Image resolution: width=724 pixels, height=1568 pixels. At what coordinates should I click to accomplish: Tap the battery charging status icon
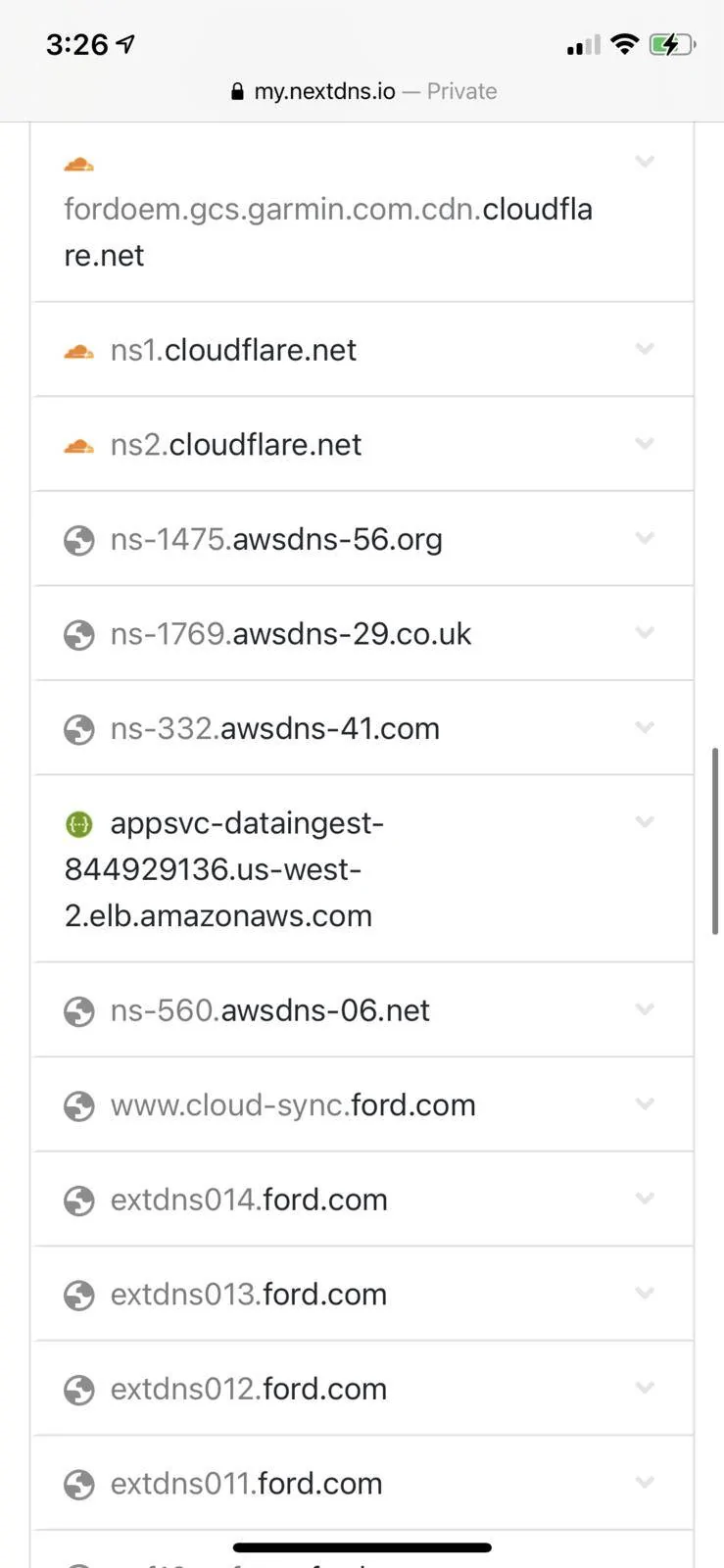point(672,44)
